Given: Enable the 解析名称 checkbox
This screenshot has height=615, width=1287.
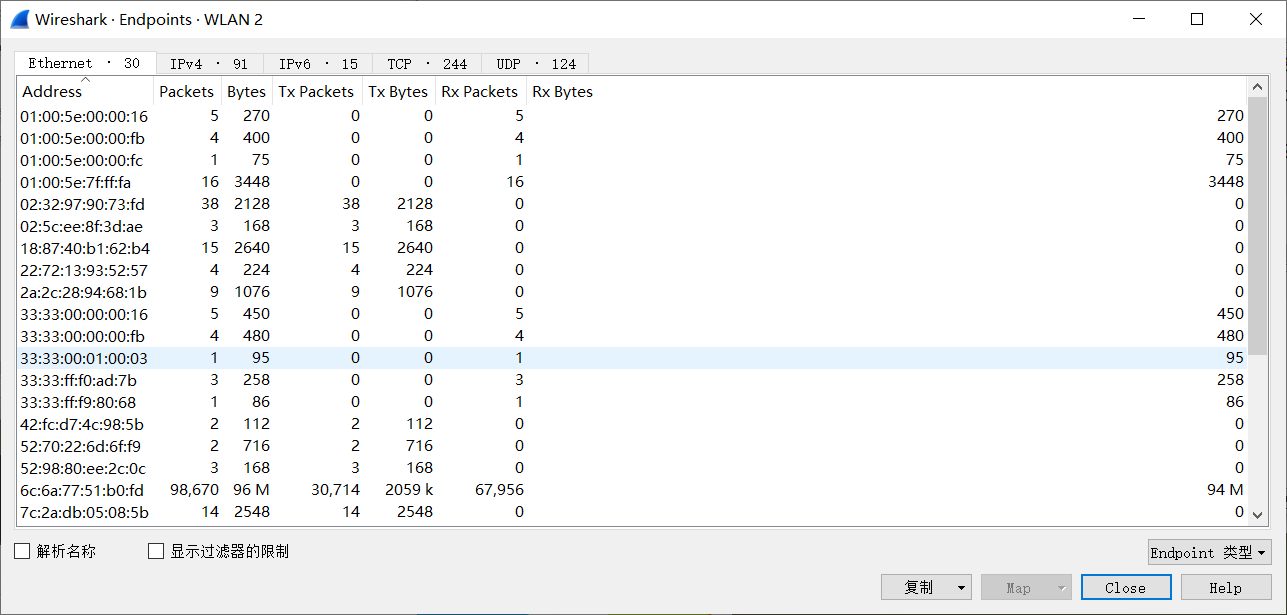Looking at the screenshot, I should (x=22, y=551).
